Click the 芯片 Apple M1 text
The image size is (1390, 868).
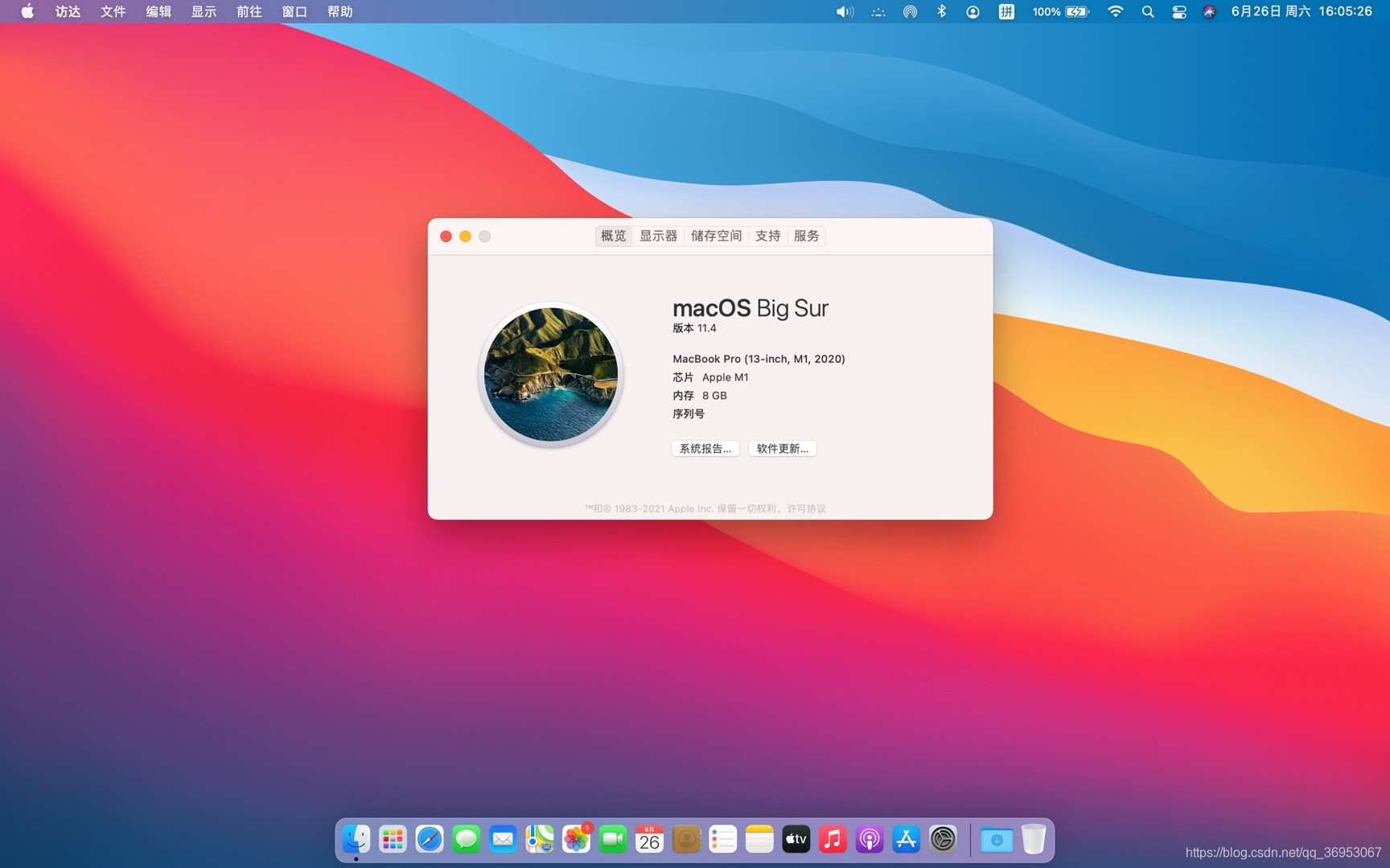click(x=710, y=377)
